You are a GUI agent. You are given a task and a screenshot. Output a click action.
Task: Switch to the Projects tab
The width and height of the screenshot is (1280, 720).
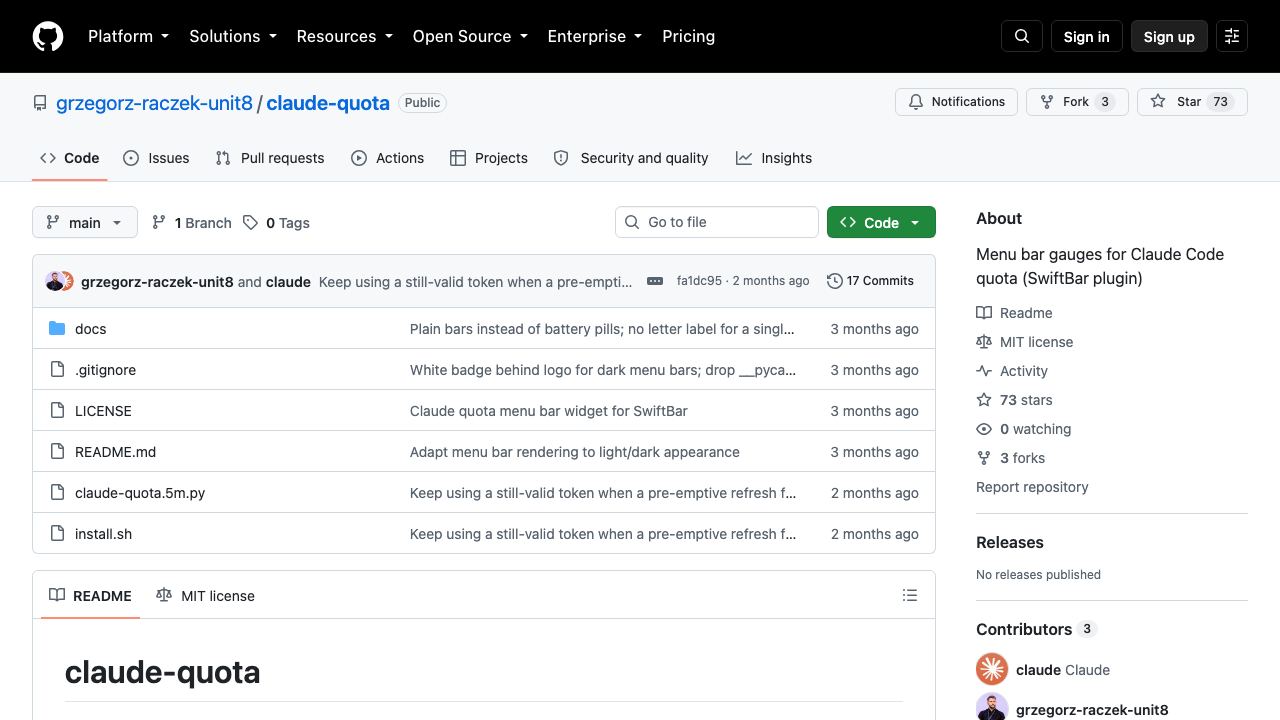[489, 158]
